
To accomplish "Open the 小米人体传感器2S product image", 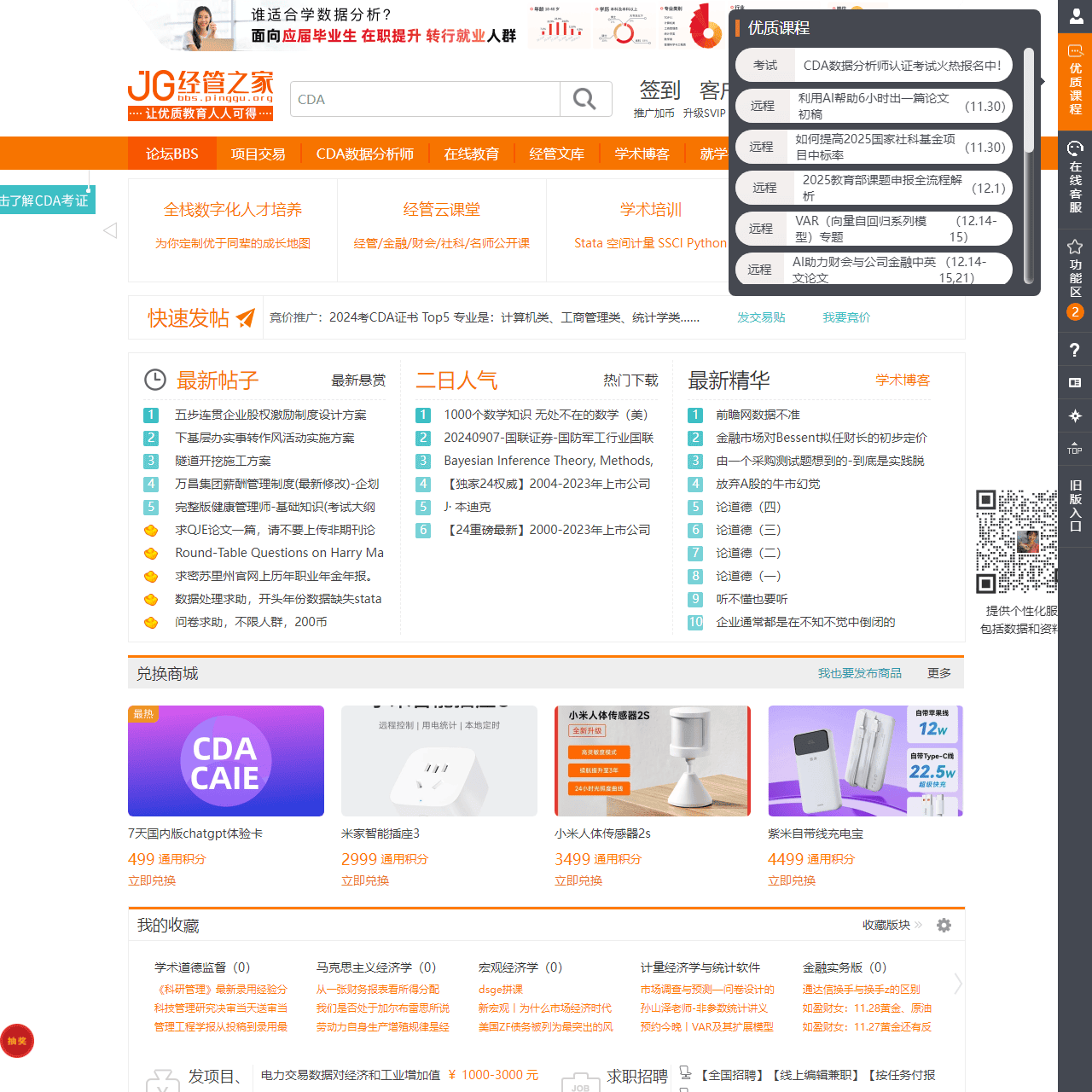I will click(653, 761).
